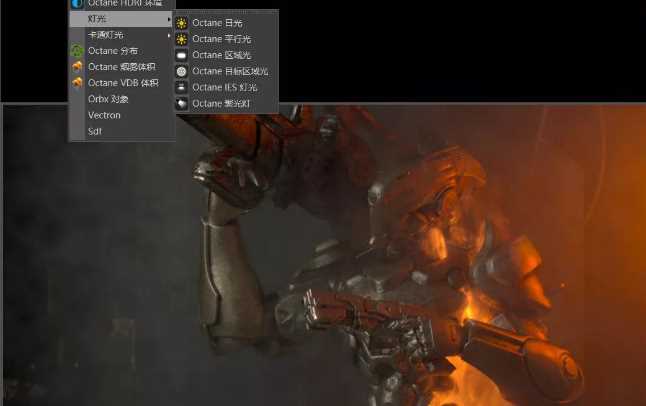Screen dimensions: 646x406
Task: Select Octane 日光 sun icon in submenu
Action: coord(182,23)
